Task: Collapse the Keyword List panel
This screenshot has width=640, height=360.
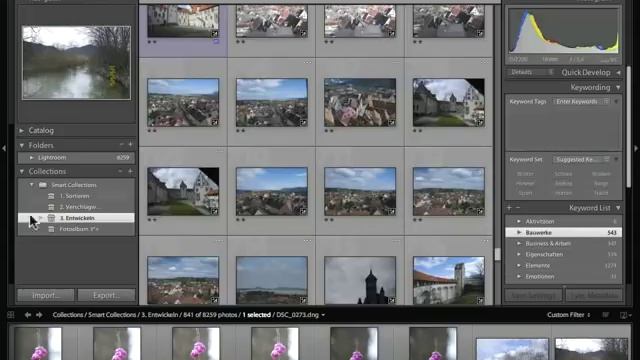Action: [618, 208]
